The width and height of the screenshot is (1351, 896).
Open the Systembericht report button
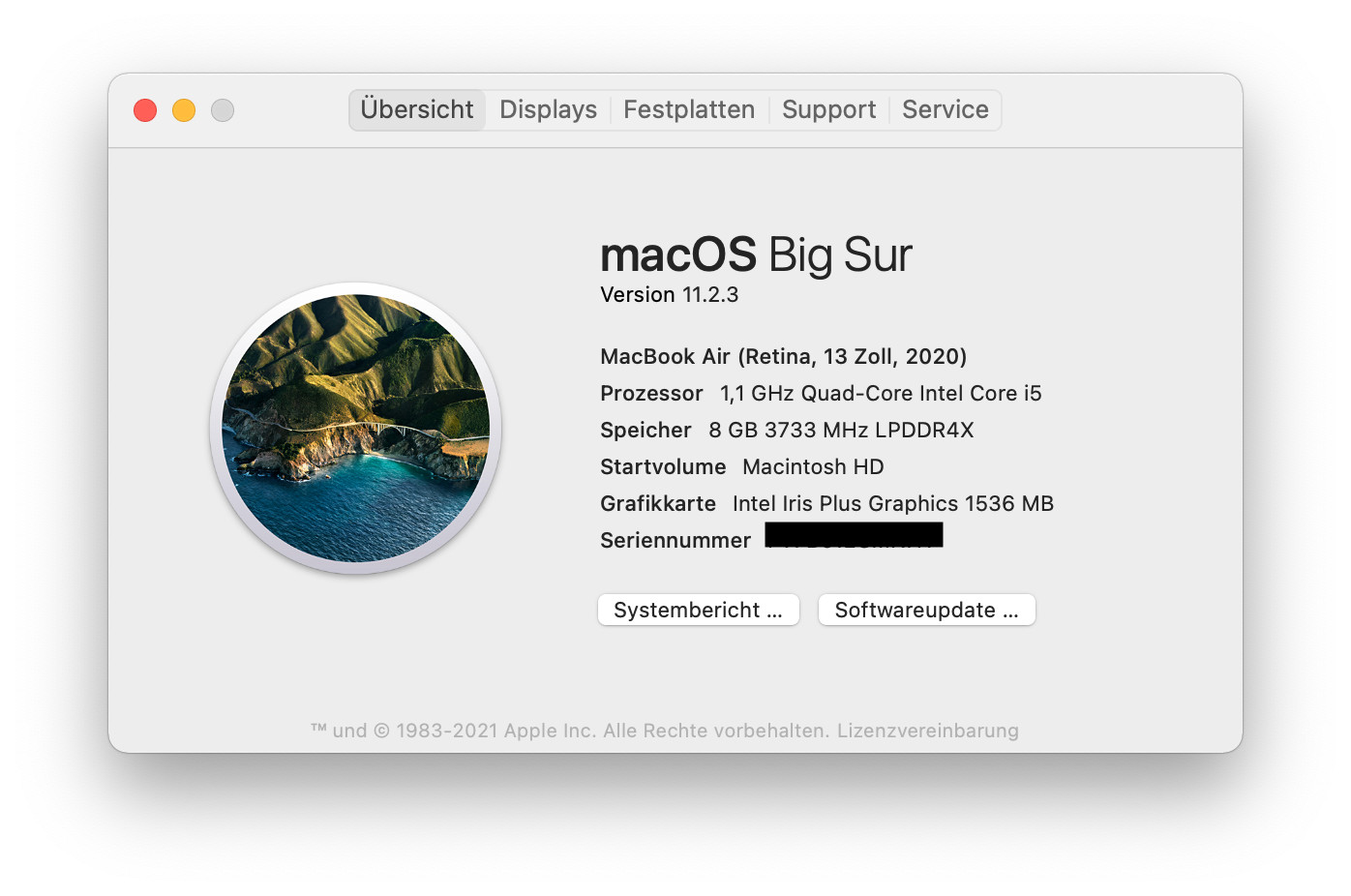coord(699,610)
